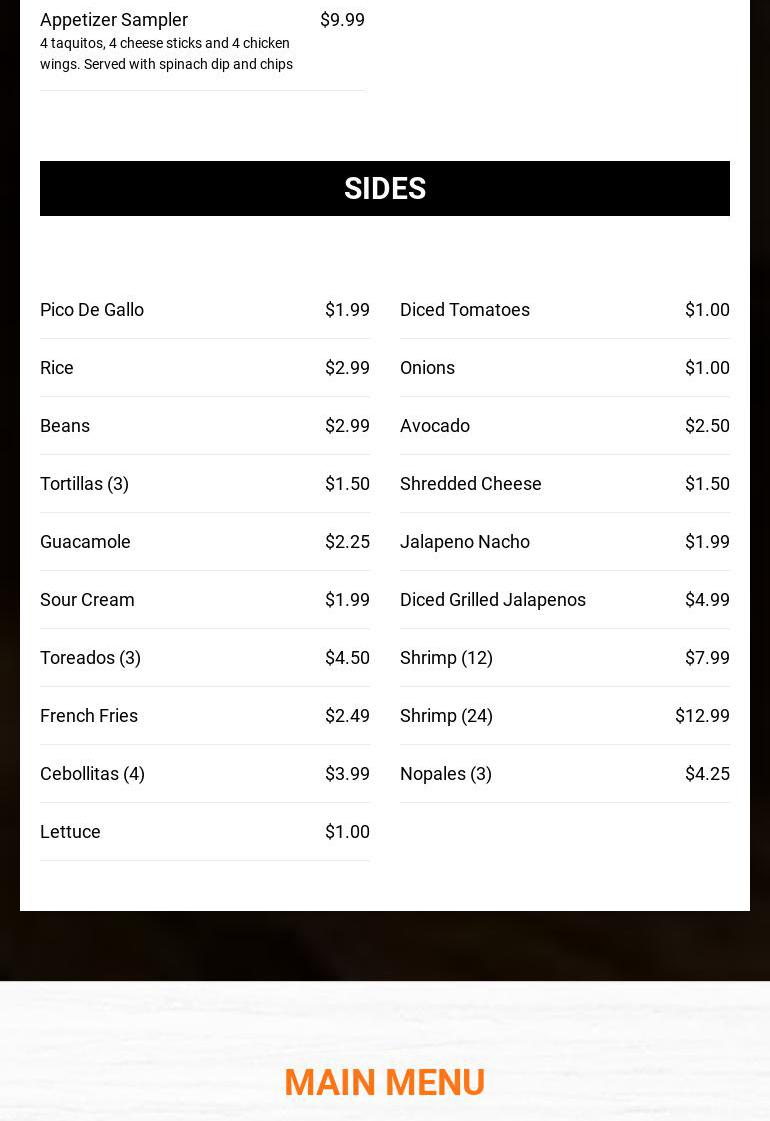This screenshot has height=1121, width=770.
Task: Click the SIDES section header banner
Action: pyautogui.click(x=385, y=188)
